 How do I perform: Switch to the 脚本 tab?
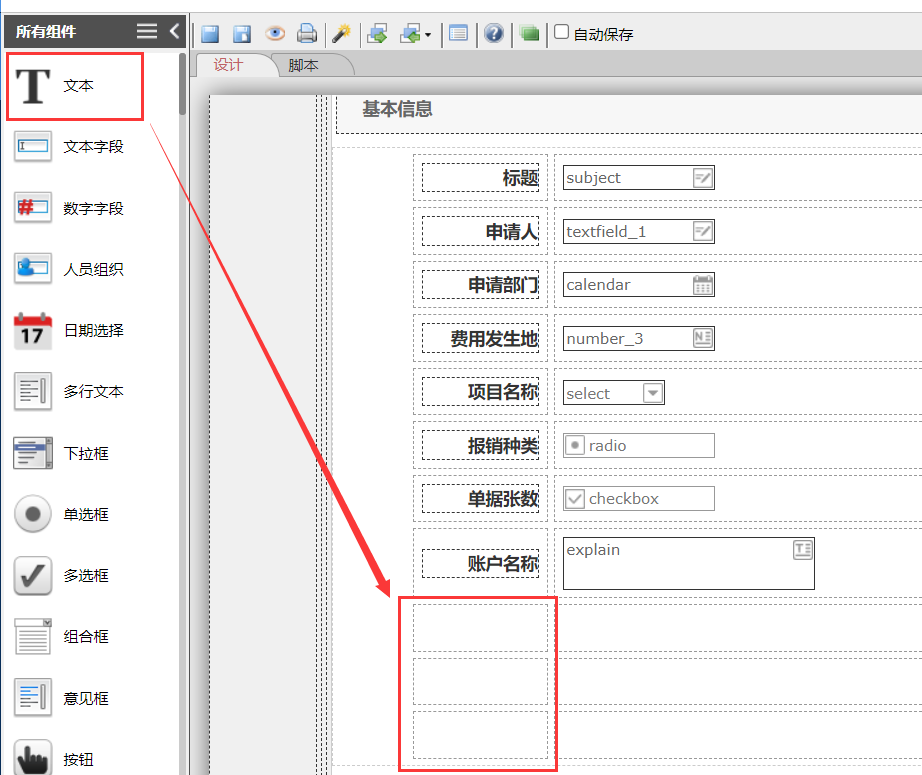pos(303,65)
